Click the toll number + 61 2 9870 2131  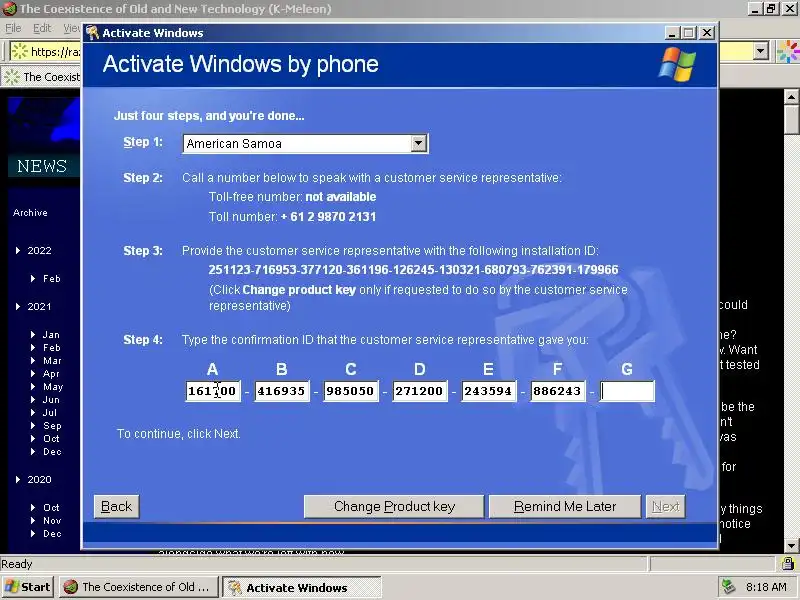[x=329, y=217]
